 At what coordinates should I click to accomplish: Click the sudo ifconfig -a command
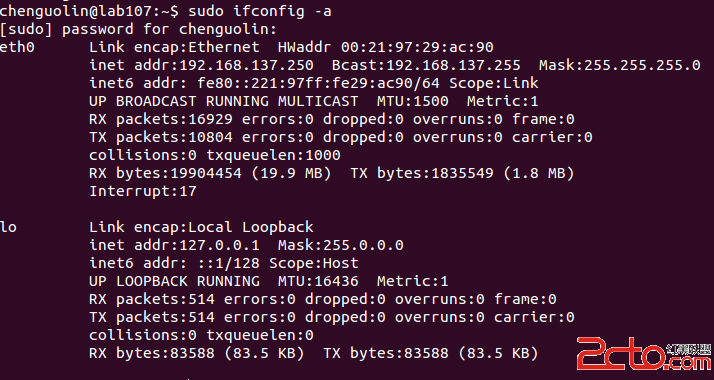coord(260,11)
